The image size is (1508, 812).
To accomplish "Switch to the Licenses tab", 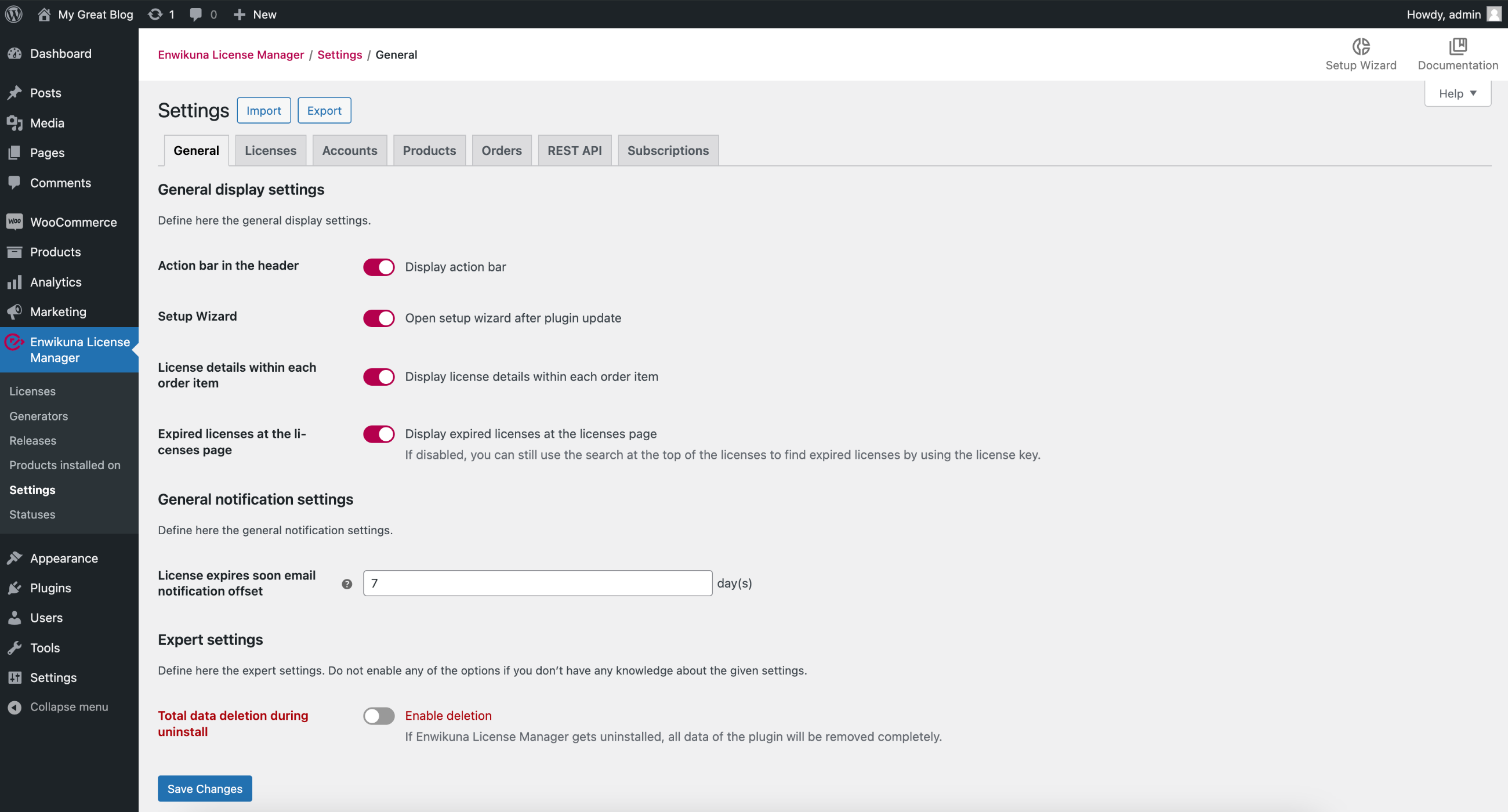I will [x=270, y=150].
